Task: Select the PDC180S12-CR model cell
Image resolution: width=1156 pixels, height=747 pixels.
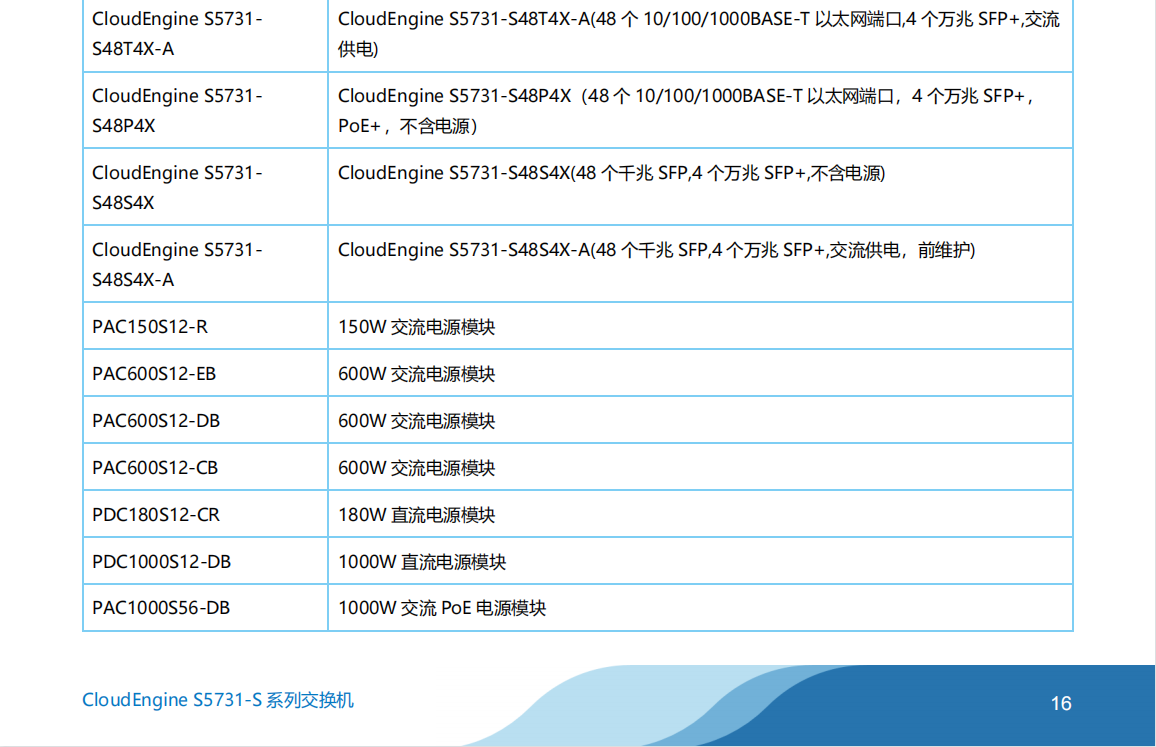Action: [156, 515]
